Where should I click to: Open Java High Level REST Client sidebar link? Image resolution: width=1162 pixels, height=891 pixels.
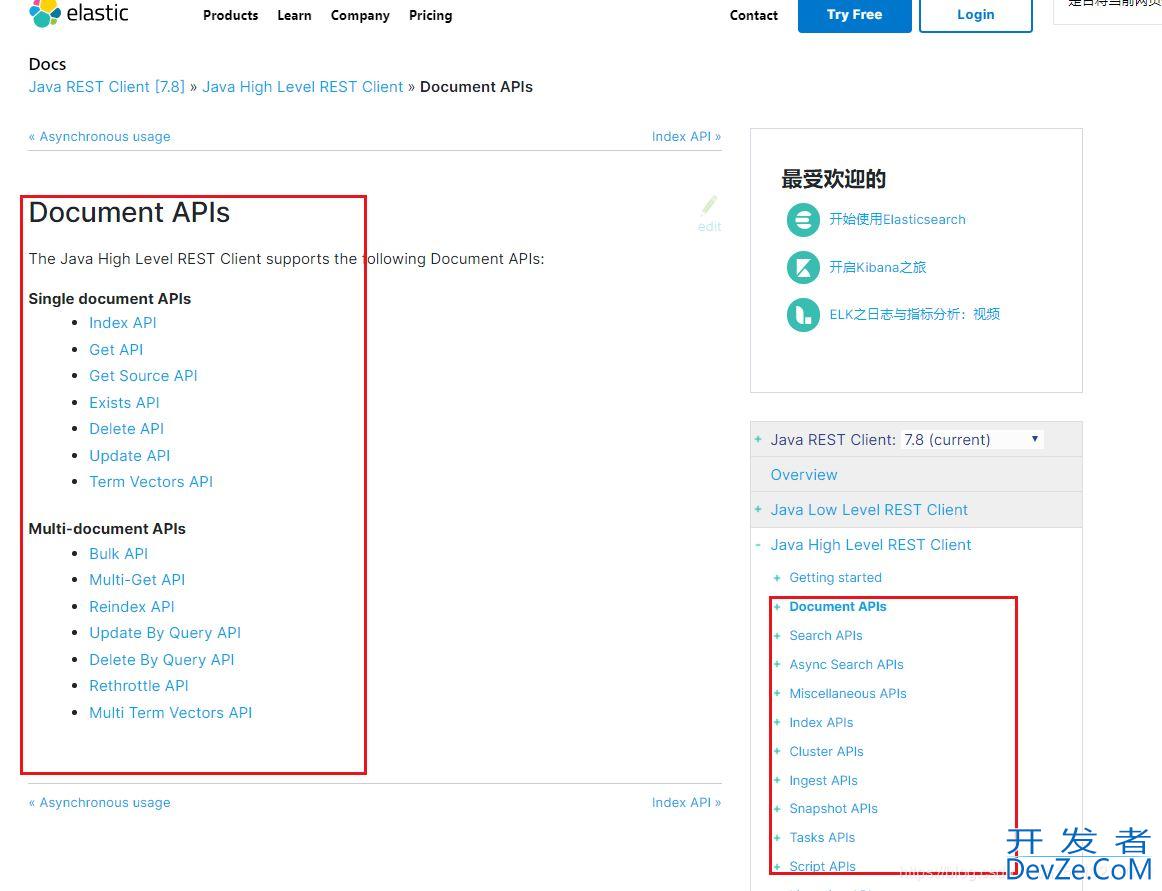point(871,545)
